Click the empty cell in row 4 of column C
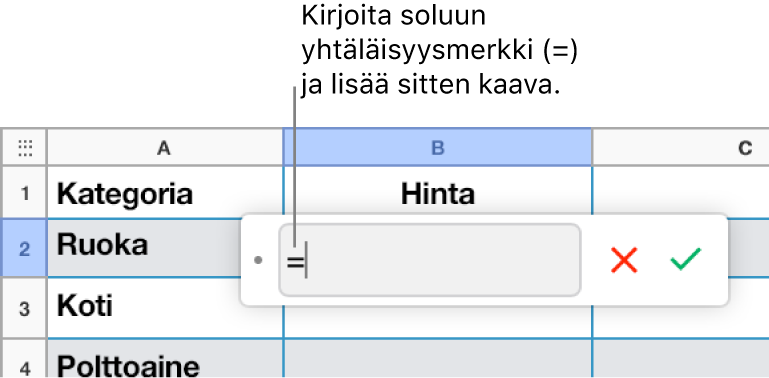The image size is (769, 378). (x=681, y=358)
